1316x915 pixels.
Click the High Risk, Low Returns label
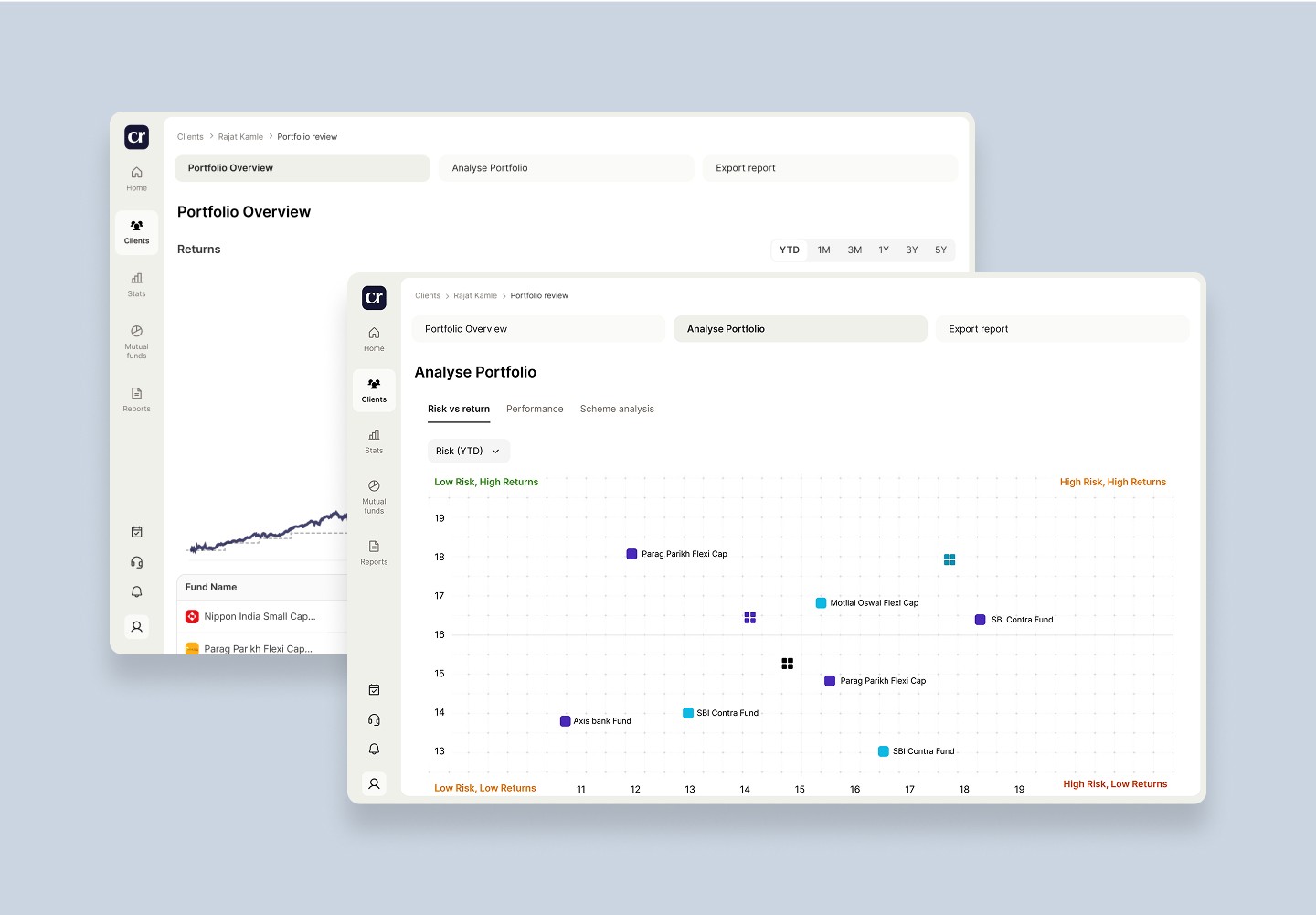coord(1115,784)
